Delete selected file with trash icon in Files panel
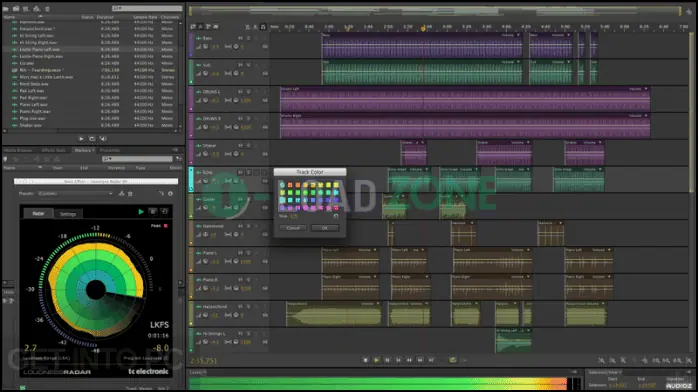The width and height of the screenshot is (698, 392). (x=47, y=8)
